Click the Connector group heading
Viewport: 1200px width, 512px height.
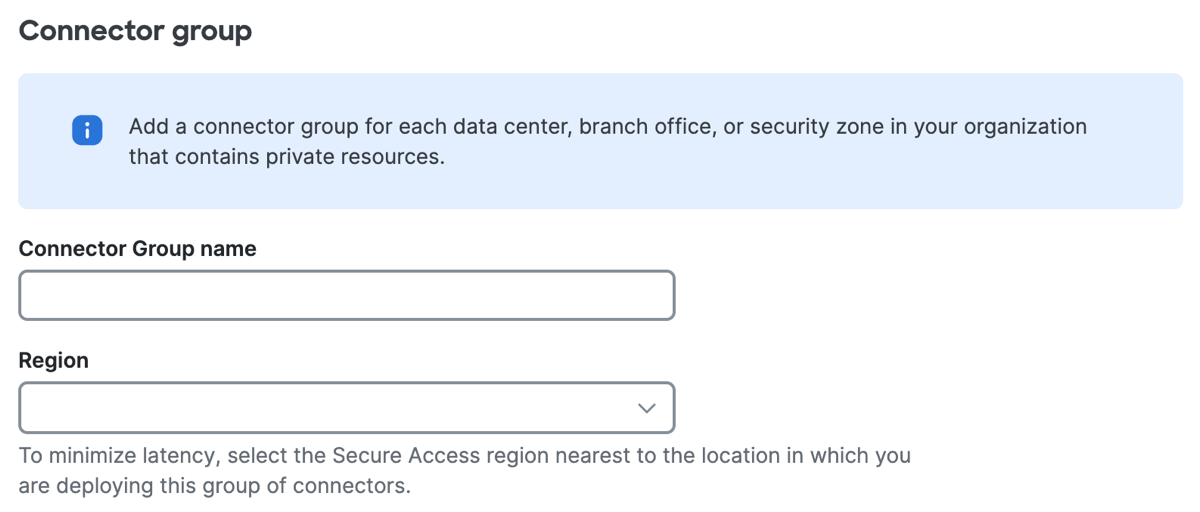tap(136, 31)
